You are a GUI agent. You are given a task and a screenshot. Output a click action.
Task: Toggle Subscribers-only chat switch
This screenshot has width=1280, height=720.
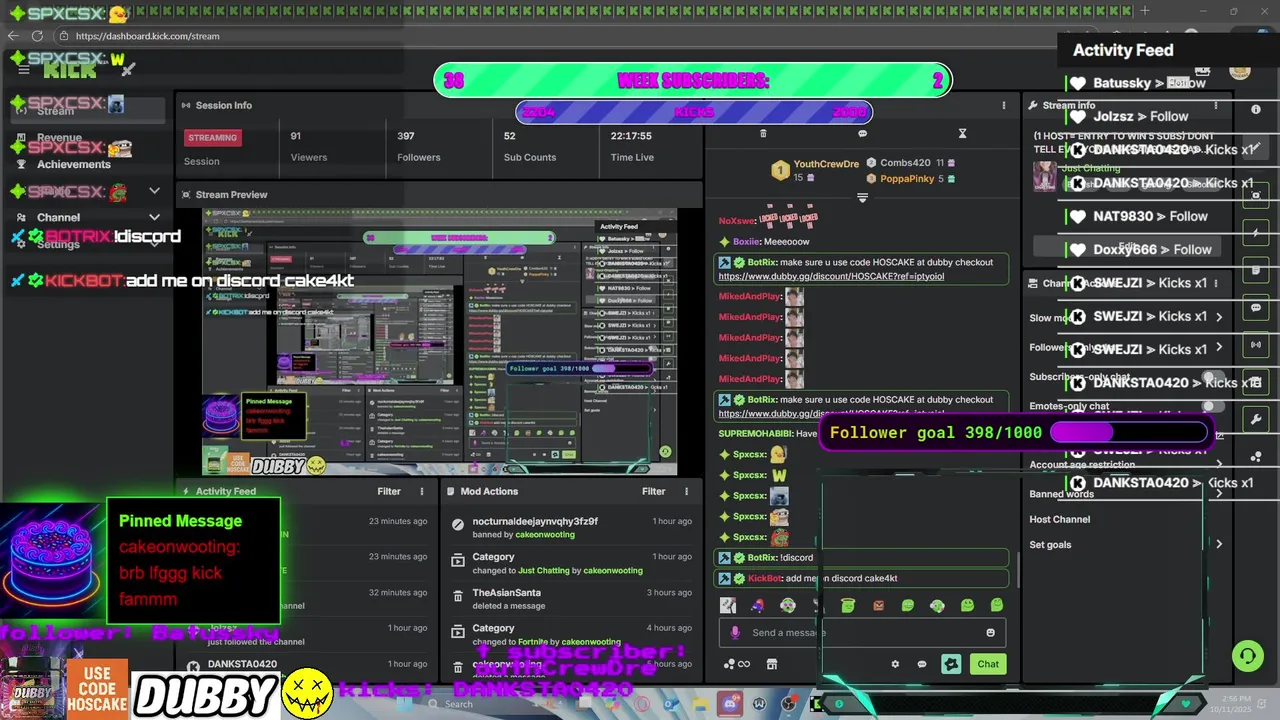coord(1213,378)
